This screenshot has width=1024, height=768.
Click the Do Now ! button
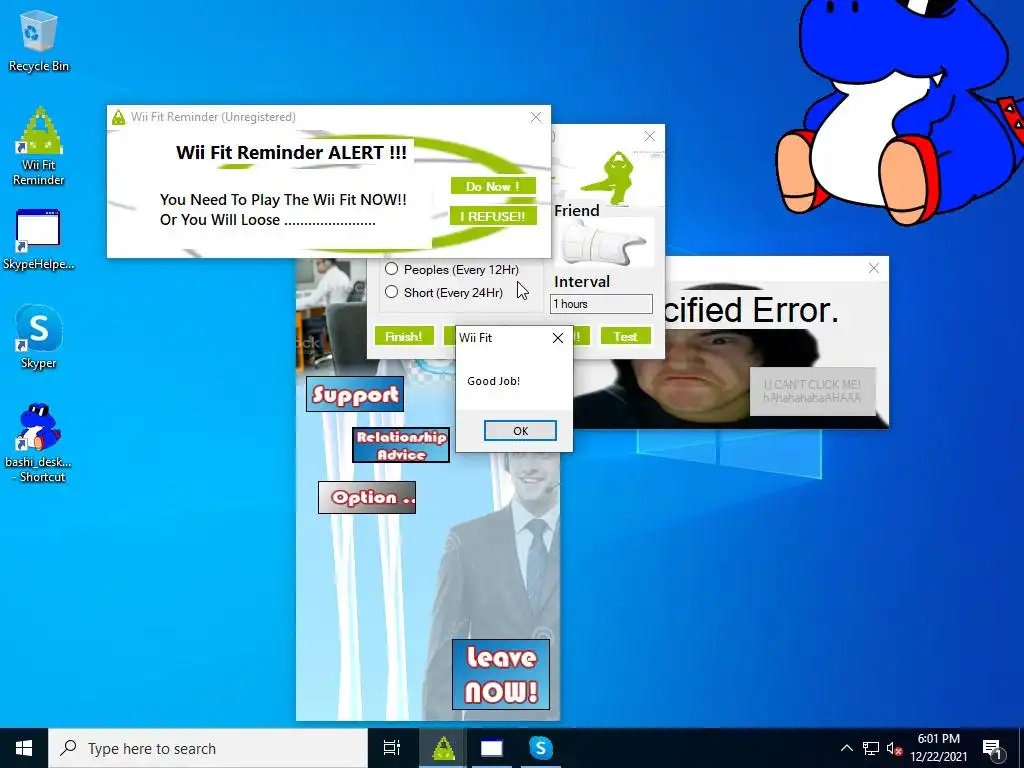493,186
